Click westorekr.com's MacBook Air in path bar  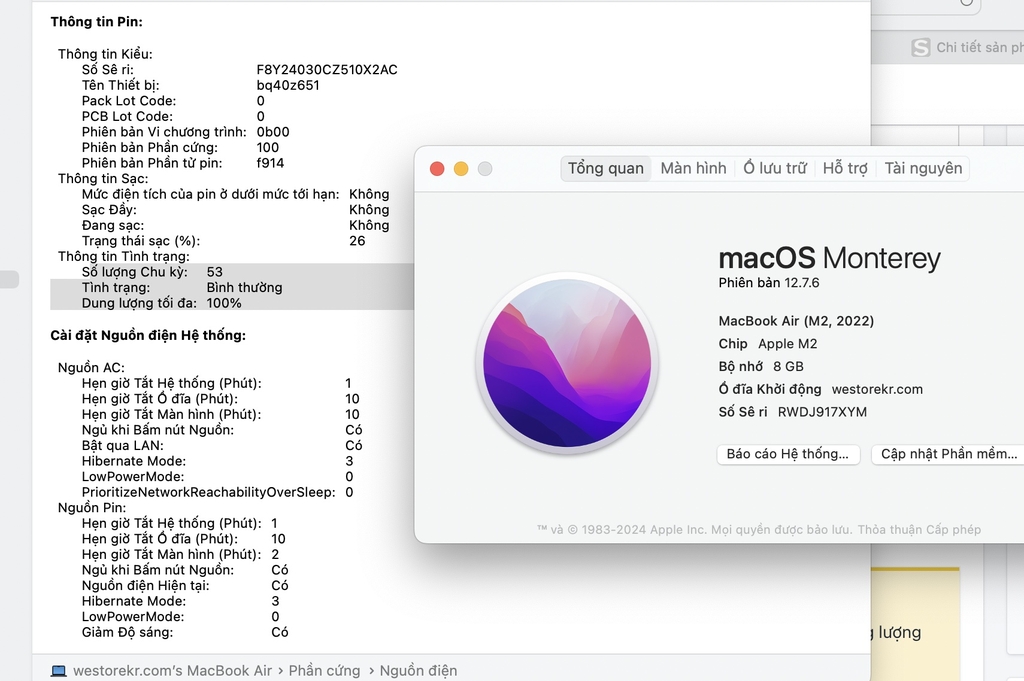tap(172, 671)
